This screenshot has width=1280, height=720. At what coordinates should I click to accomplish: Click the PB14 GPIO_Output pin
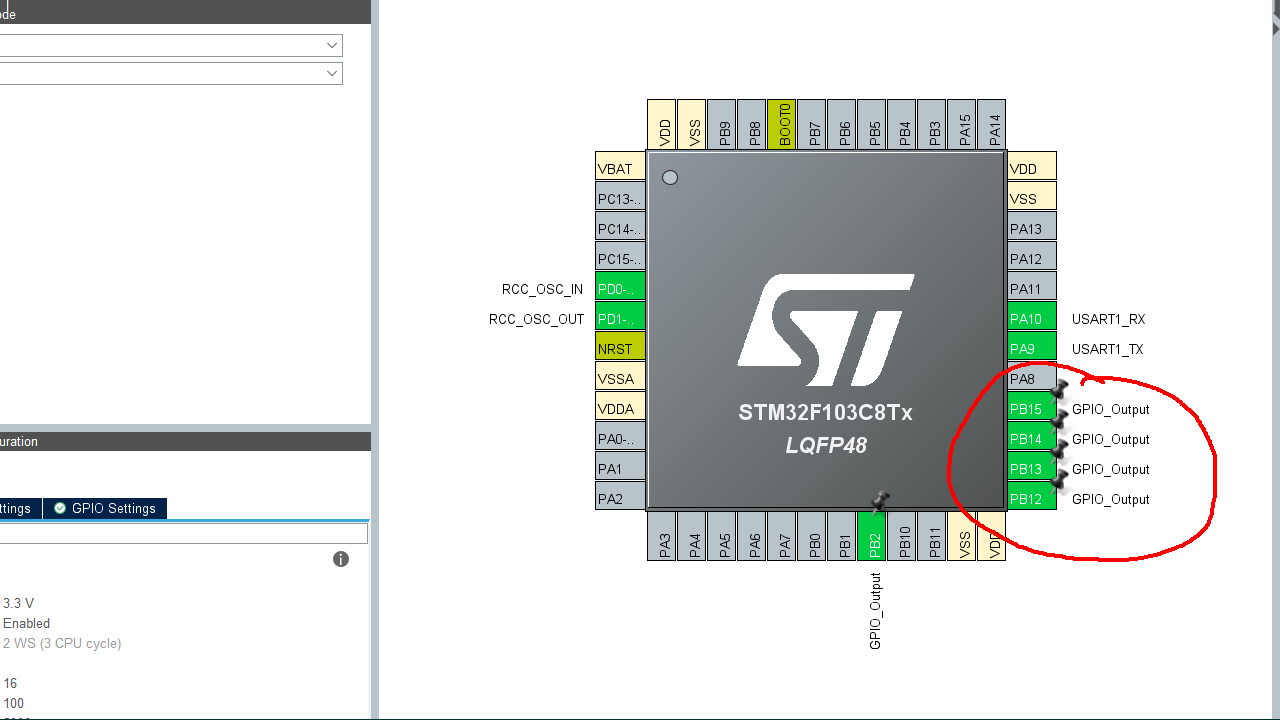point(1026,439)
